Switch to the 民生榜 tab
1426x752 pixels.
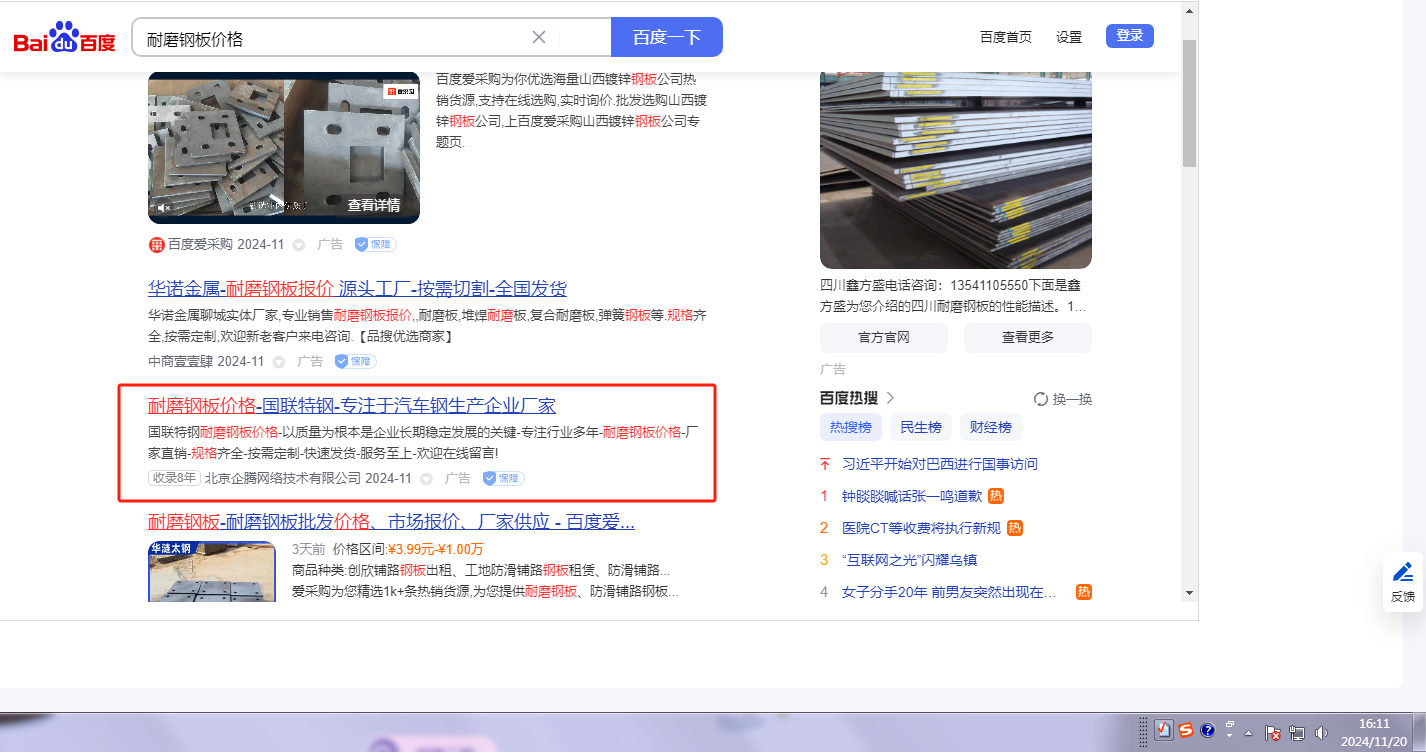click(921, 428)
